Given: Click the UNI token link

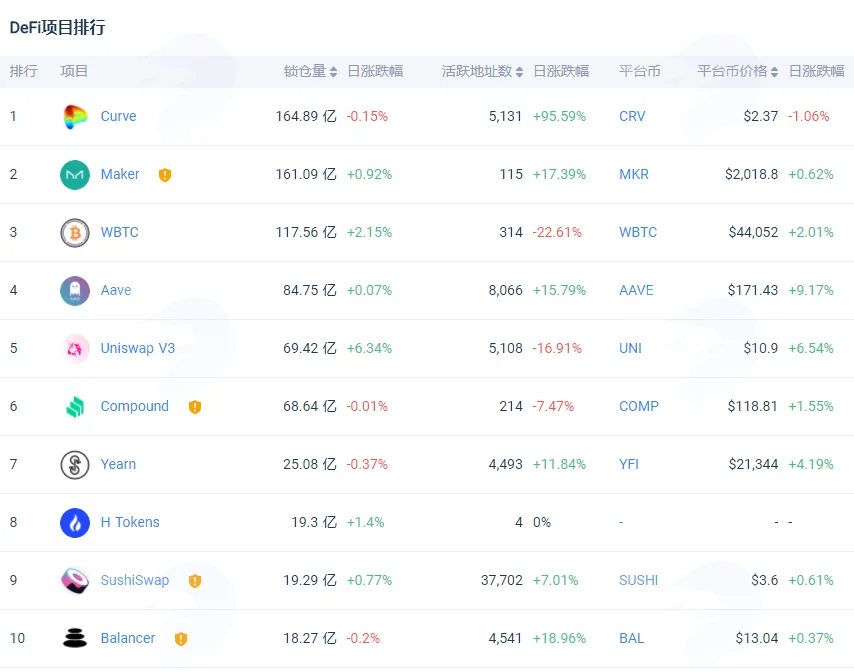Looking at the screenshot, I should pos(630,348).
